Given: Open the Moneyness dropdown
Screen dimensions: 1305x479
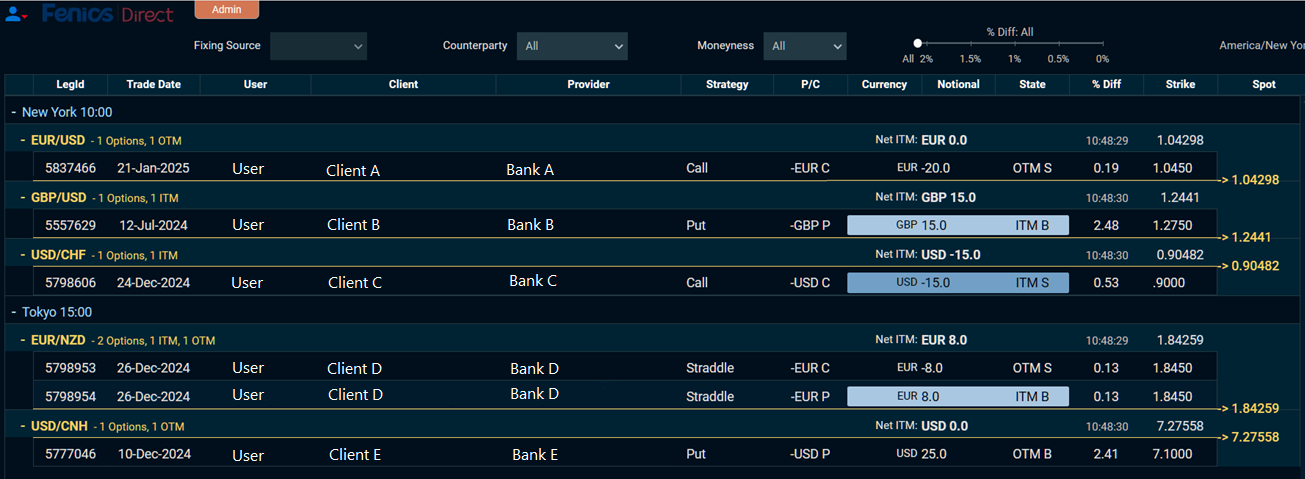Looking at the screenshot, I should click(x=804, y=46).
